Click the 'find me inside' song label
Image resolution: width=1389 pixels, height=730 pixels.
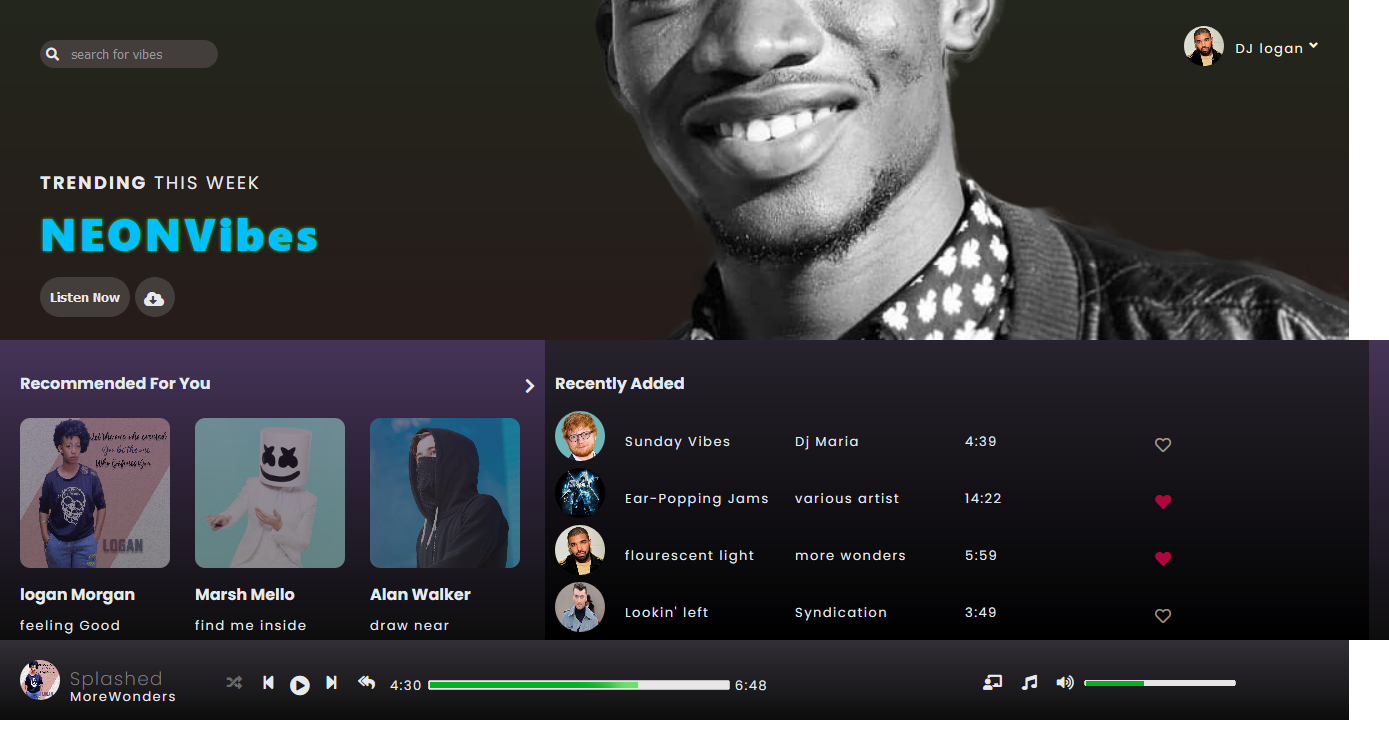pos(251,625)
